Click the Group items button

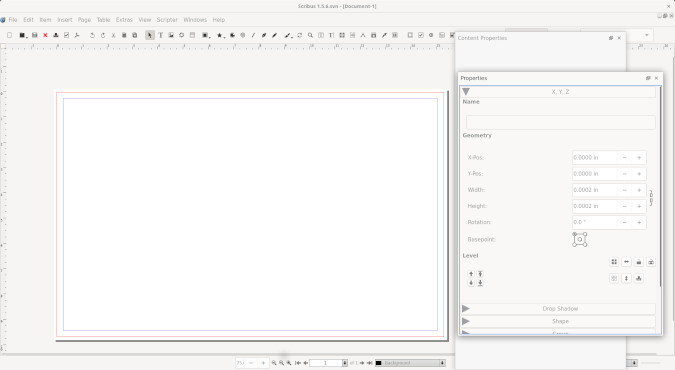[614, 262]
